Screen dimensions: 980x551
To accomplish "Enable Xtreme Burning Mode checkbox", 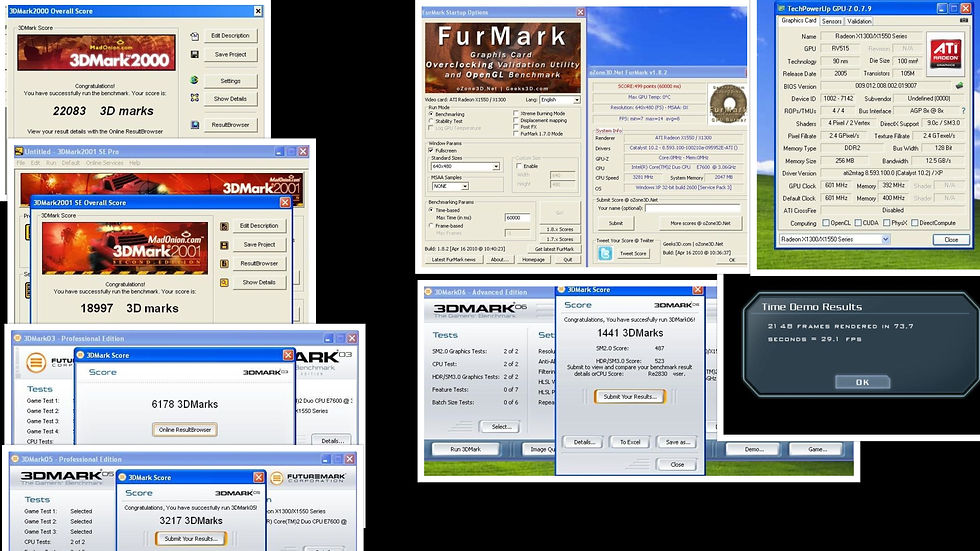I will click(x=516, y=114).
